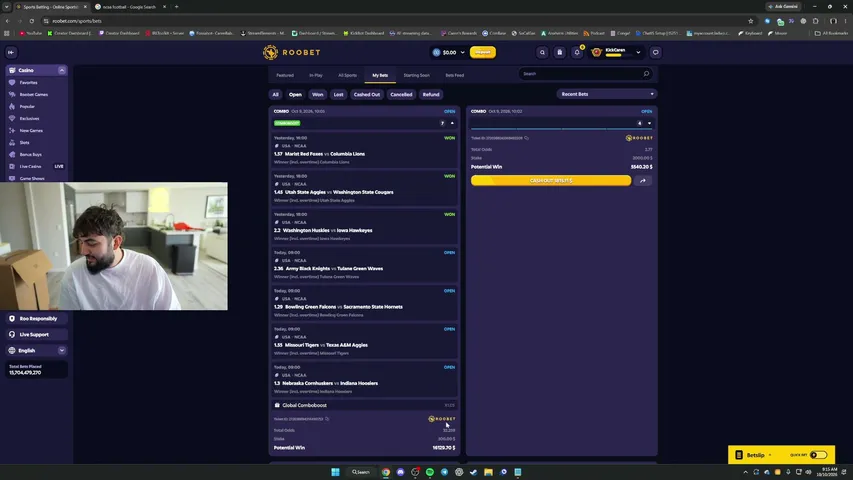Click Roo Responsibly in sidebar
The height and width of the screenshot is (480, 853).
pyautogui.click(x=37, y=318)
